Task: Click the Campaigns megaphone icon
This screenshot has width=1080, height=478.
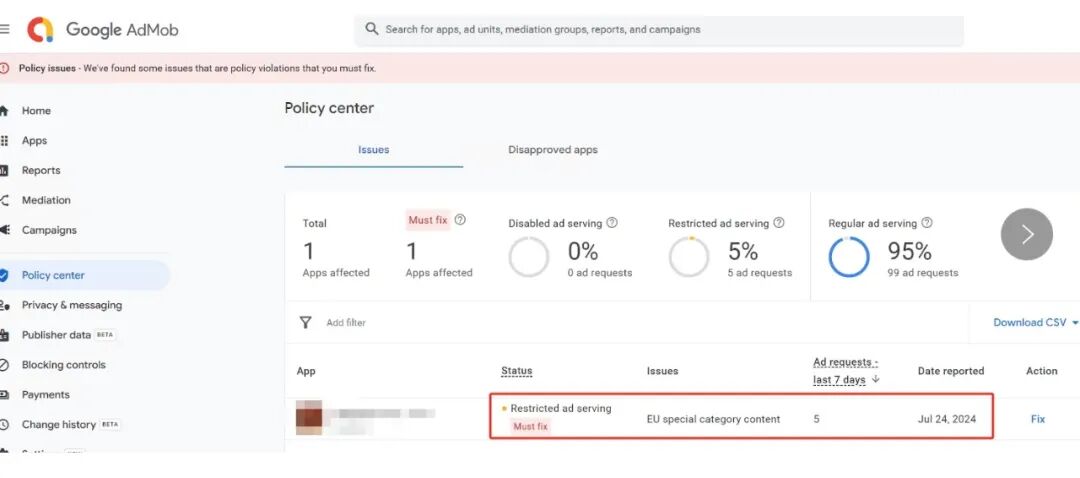Action: pyautogui.click(x=4, y=230)
